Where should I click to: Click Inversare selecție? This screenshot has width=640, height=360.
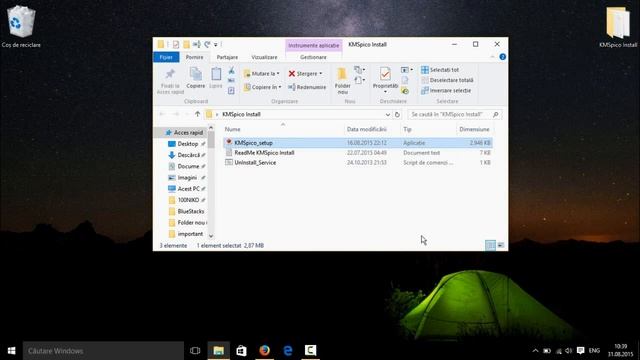click(x=446, y=90)
